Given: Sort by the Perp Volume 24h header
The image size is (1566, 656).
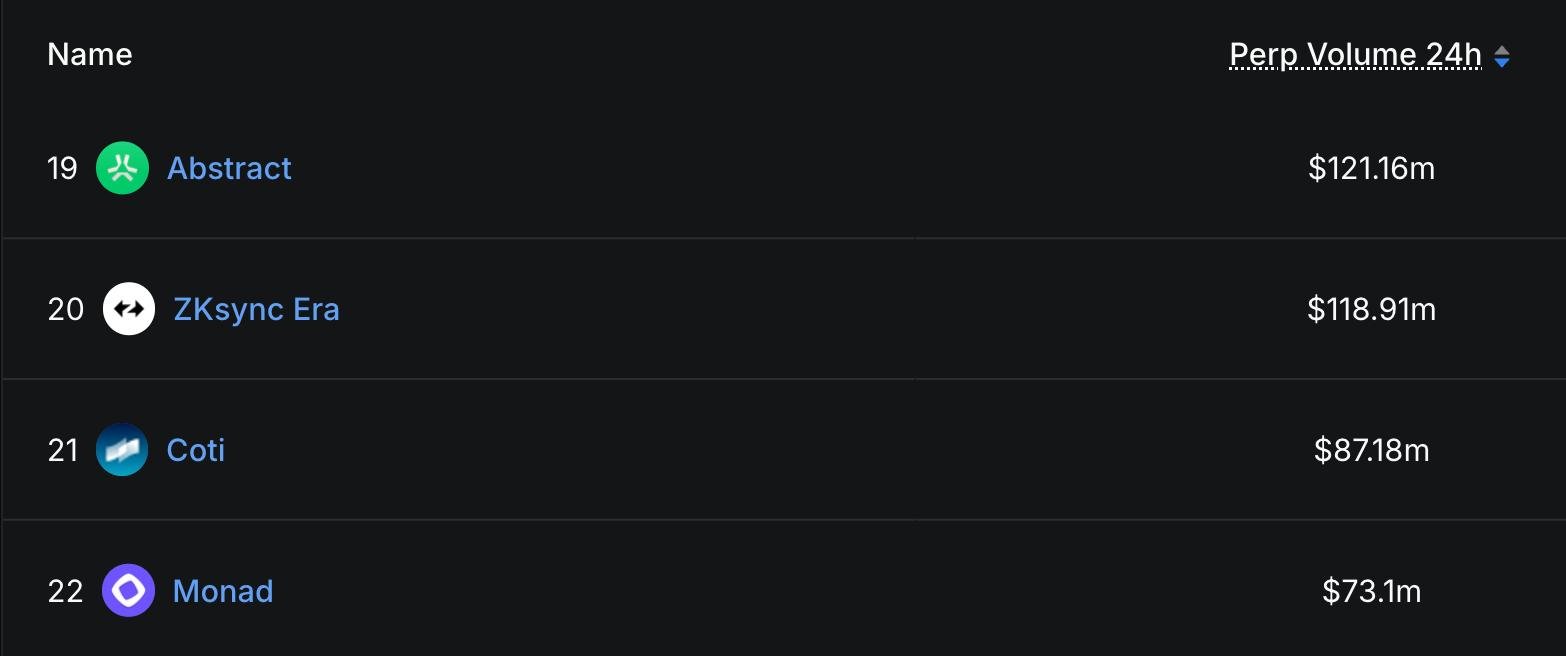Looking at the screenshot, I should (1355, 55).
